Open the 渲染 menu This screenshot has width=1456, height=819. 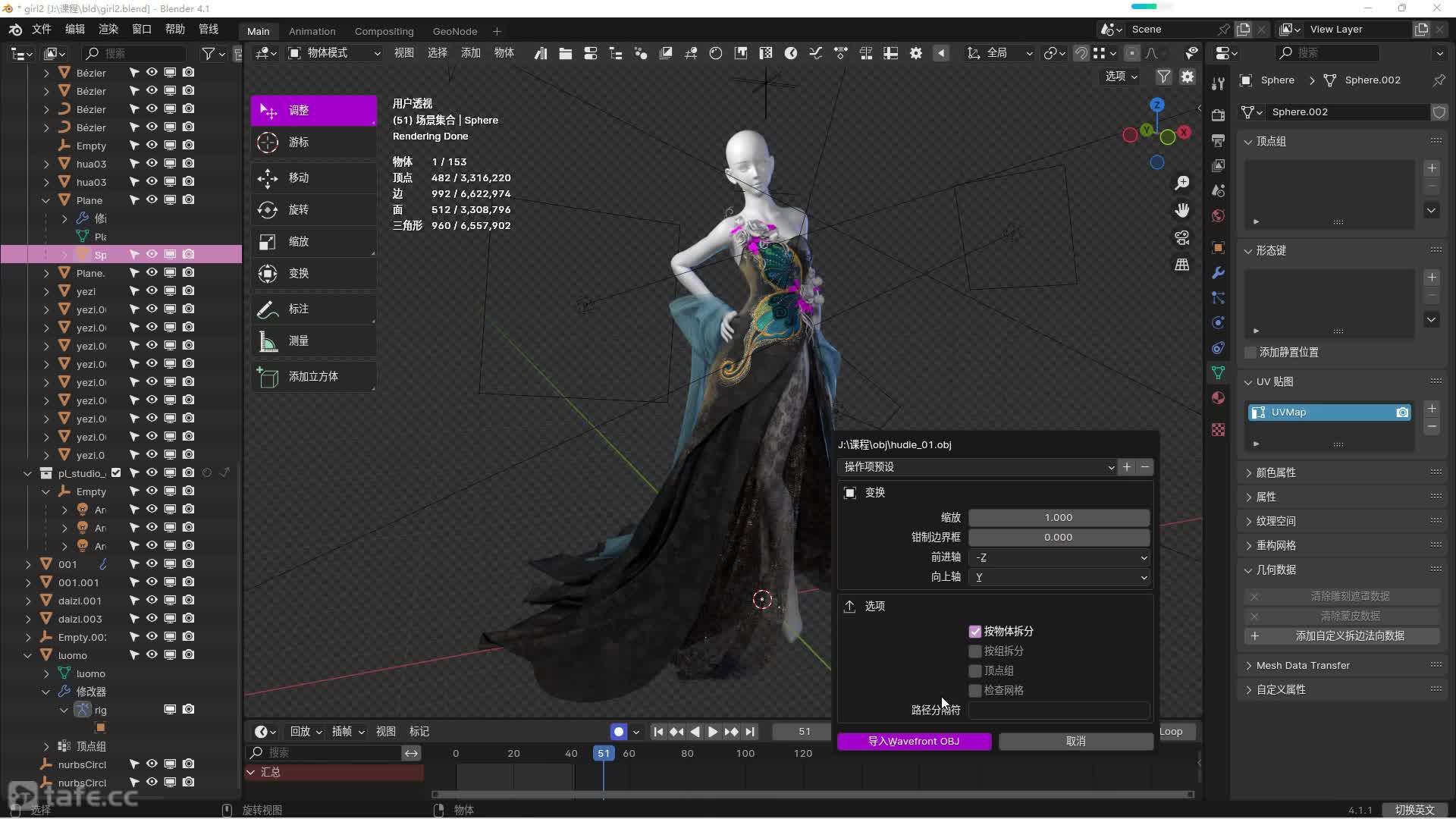click(x=108, y=29)
